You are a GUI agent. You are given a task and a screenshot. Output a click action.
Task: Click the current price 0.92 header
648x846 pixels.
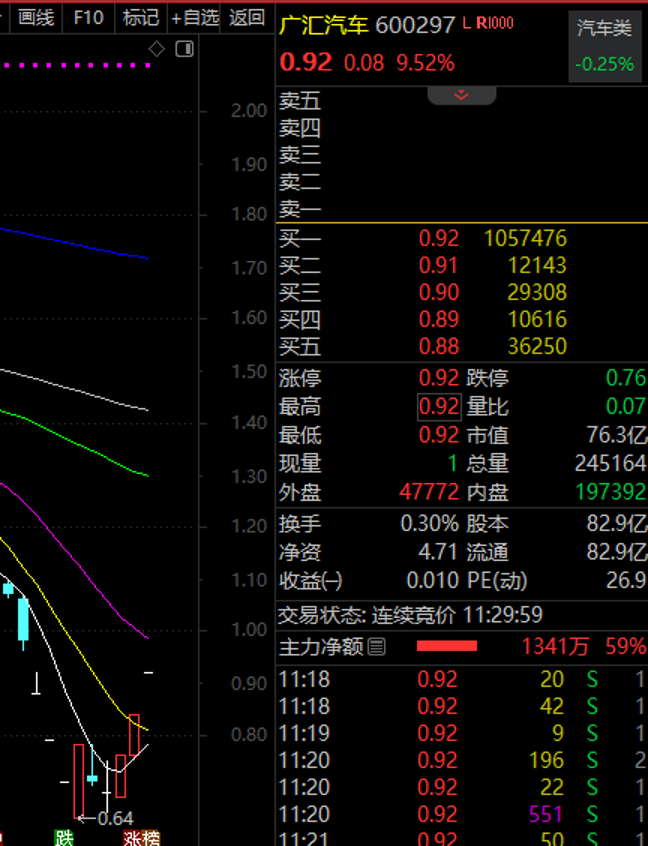click(x=305, y=62)
